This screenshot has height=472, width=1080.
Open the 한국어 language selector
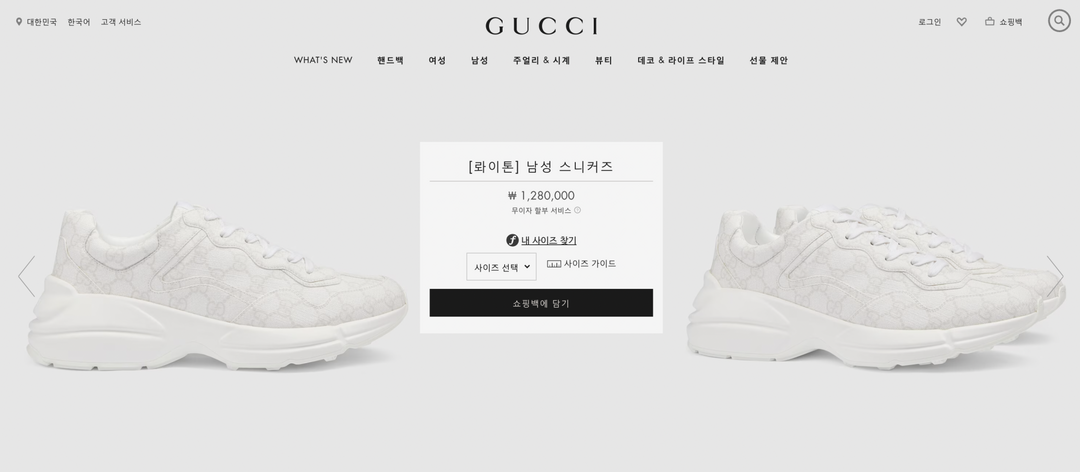pyautogui.click(x=79, y=22)
